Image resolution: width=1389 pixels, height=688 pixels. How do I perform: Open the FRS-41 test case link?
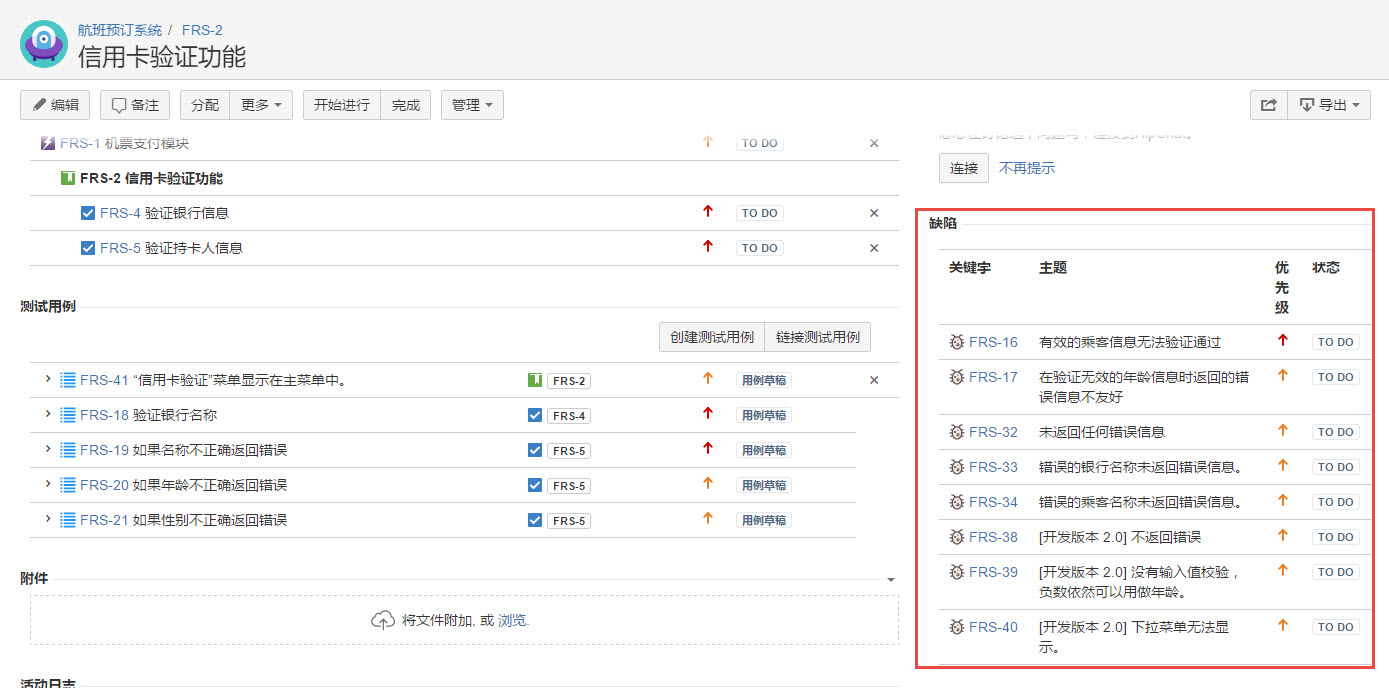click(213, 380)
